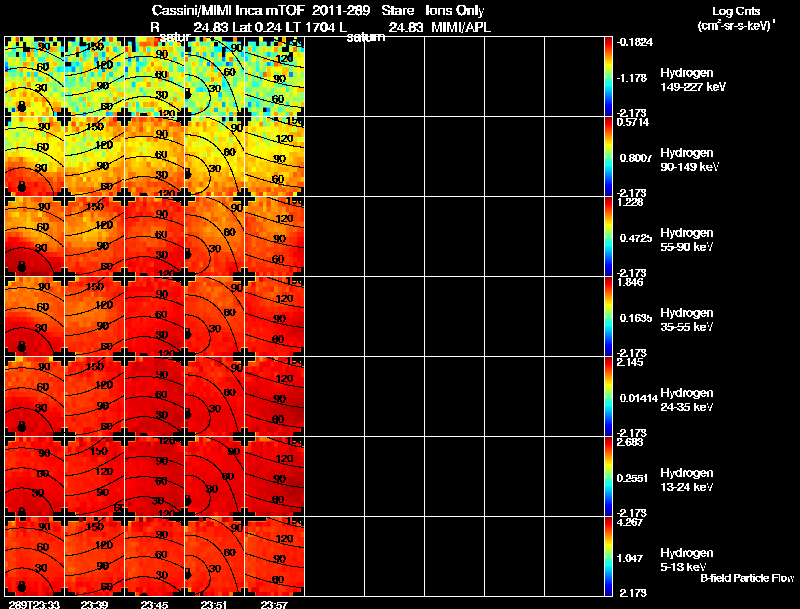The height and width of the screenshot is (609, 800).
Task: Choose the 35-55 keV image at 23:57
Action: tap(275, 316)
